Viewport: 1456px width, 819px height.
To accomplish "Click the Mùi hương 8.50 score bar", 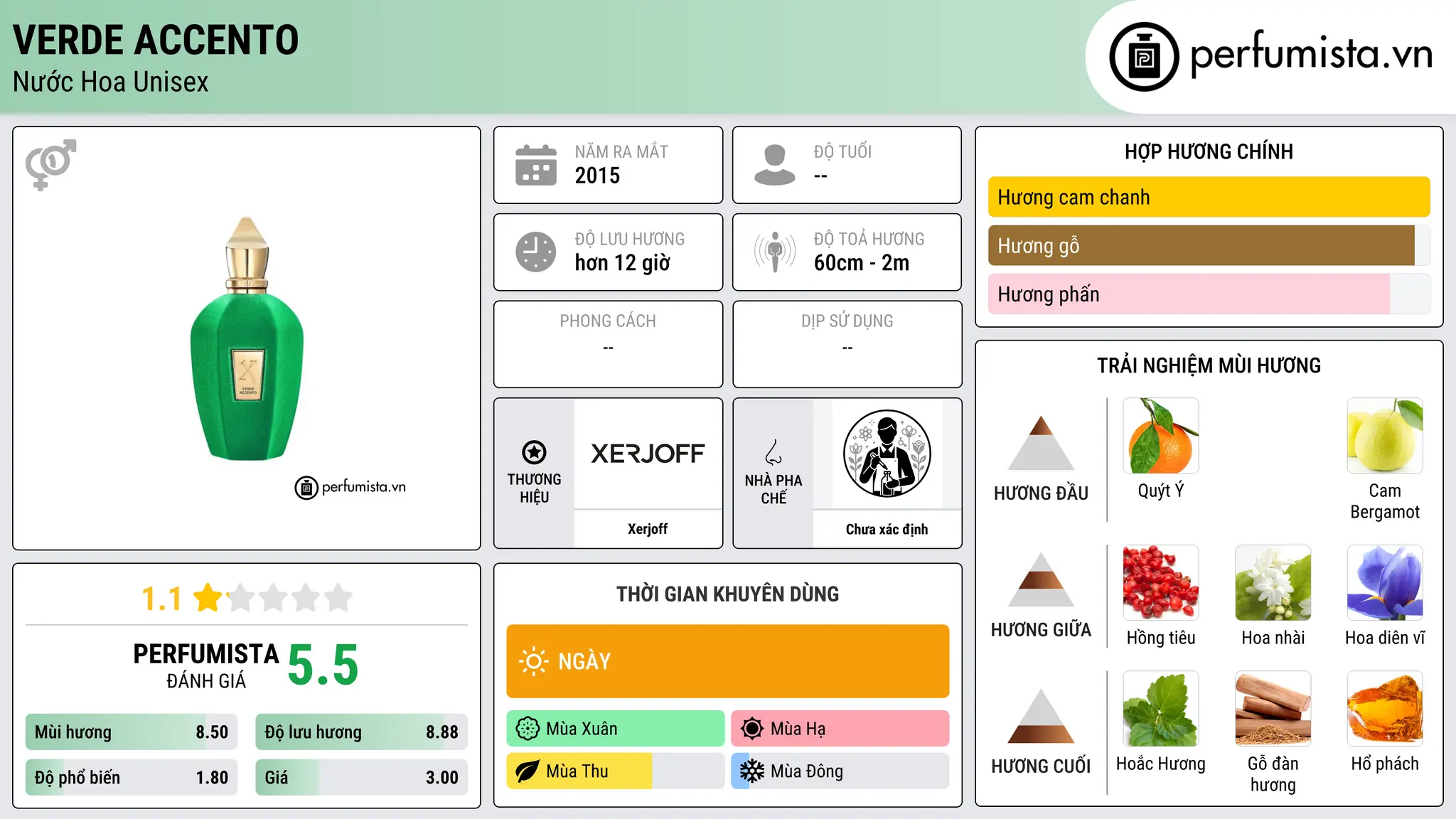I will click(132, 732).
